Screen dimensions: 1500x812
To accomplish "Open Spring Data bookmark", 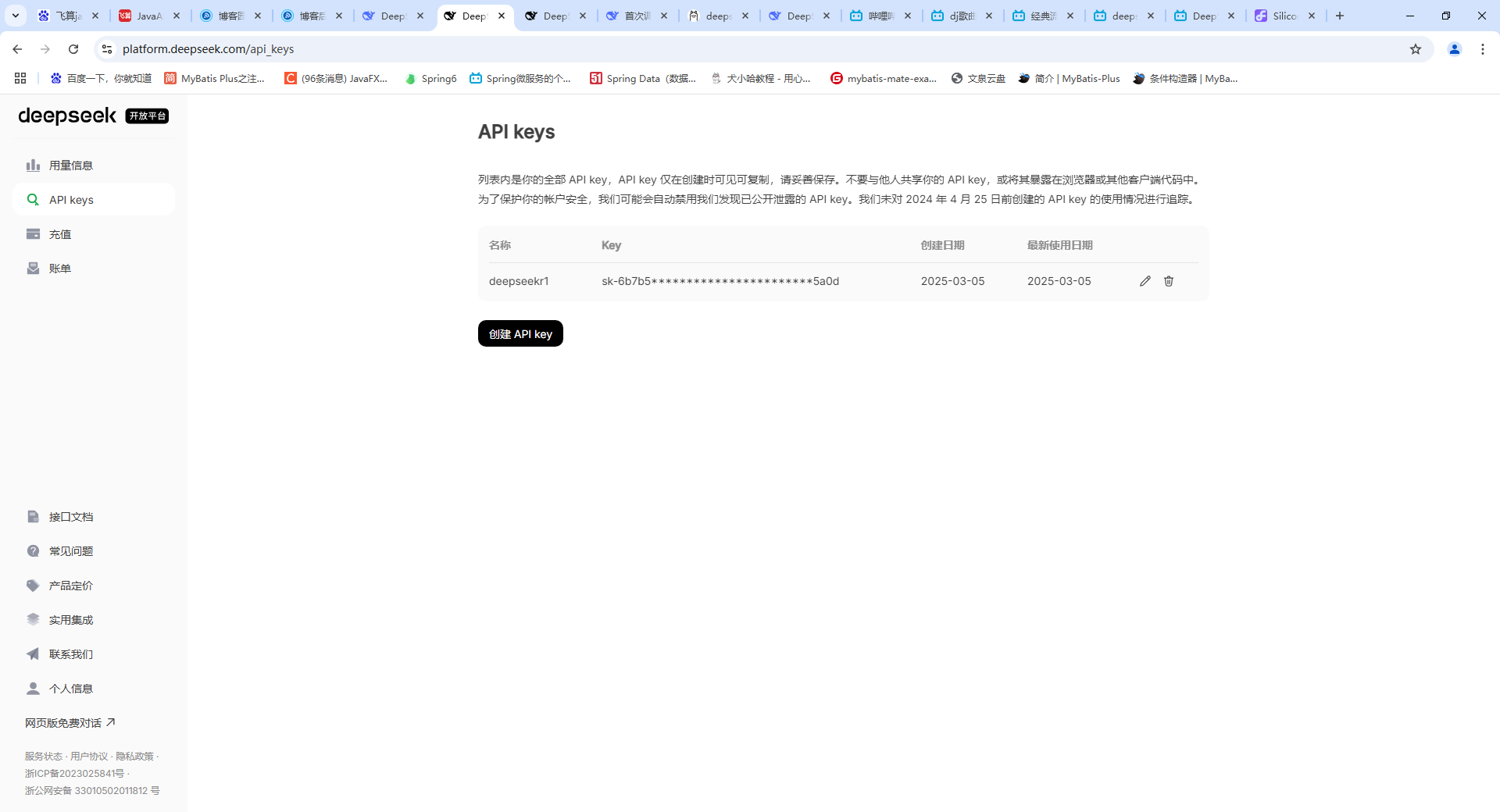I will [643, 78].
